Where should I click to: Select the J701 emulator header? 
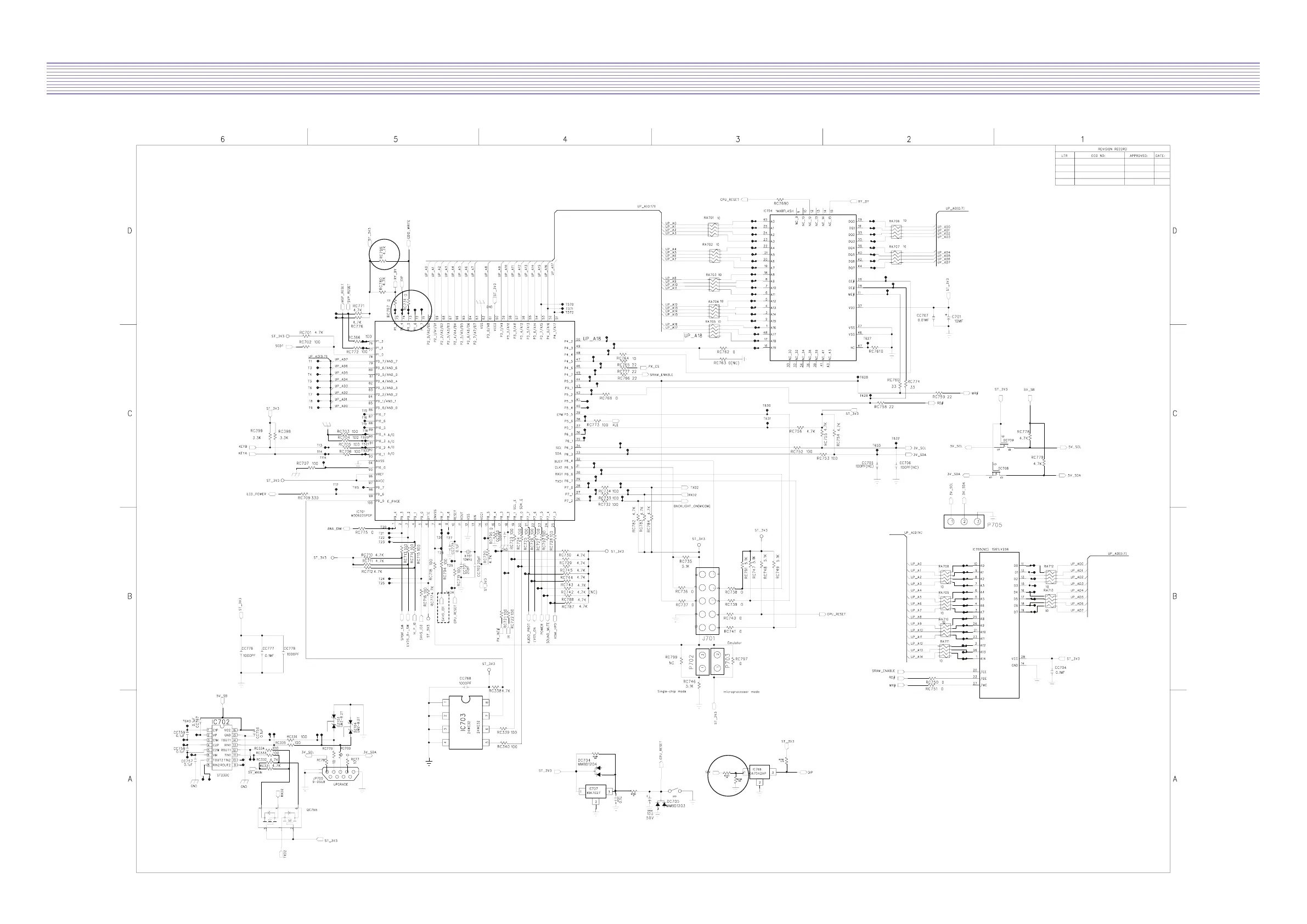point(708,601)
